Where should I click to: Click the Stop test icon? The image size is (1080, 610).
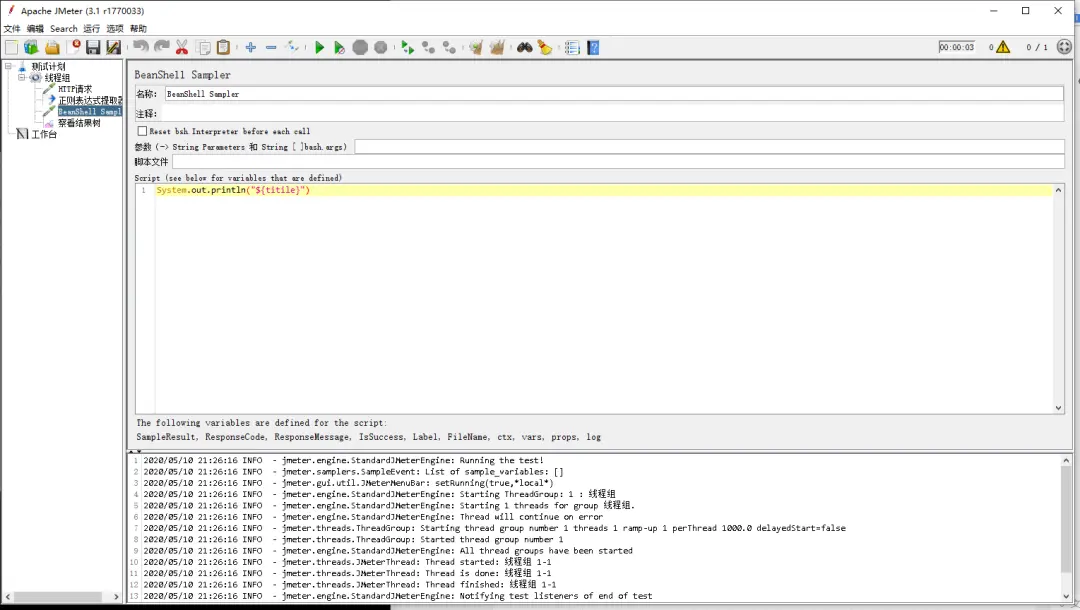(x=360, y=48)
